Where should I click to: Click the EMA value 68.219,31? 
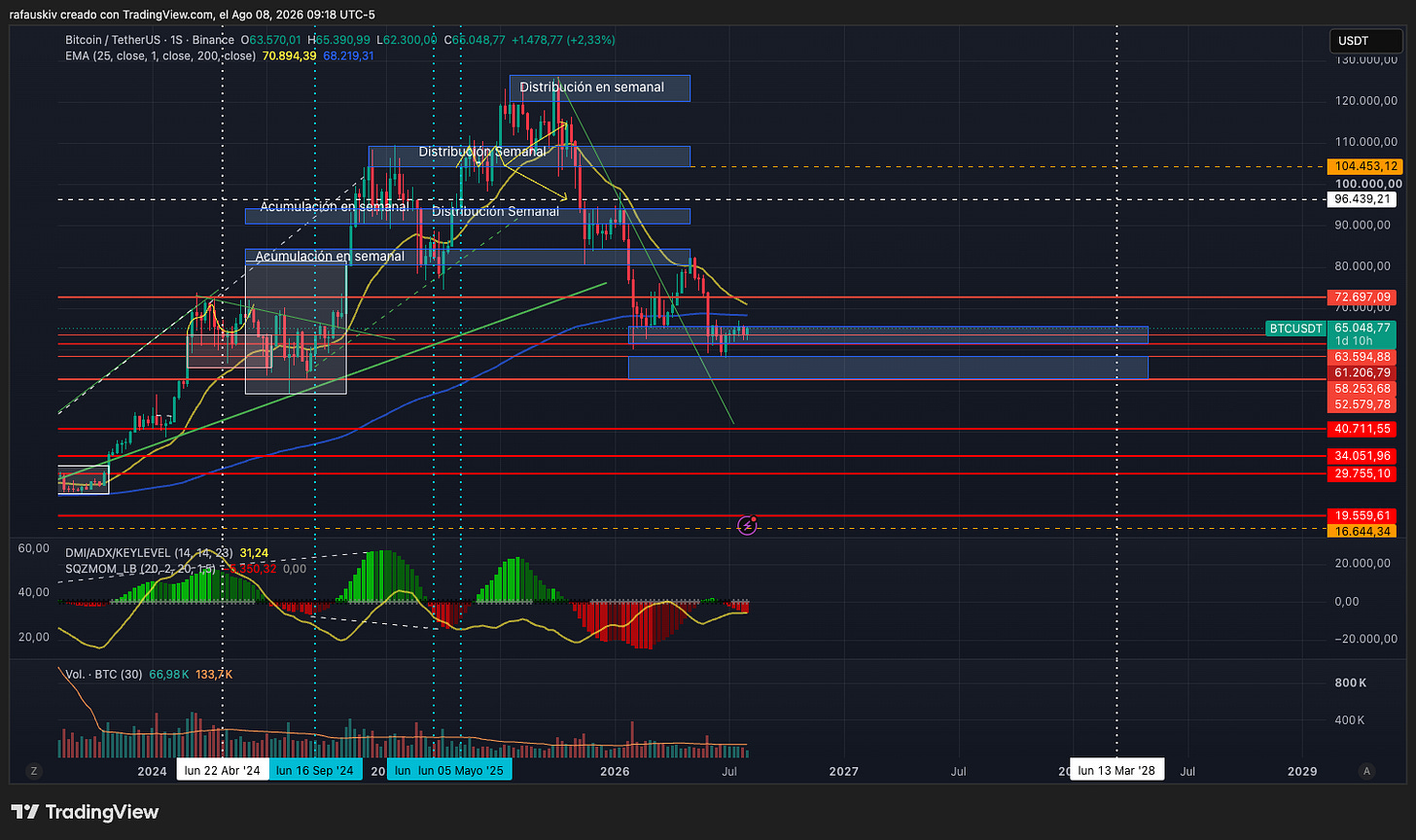[x=348, y=55]
